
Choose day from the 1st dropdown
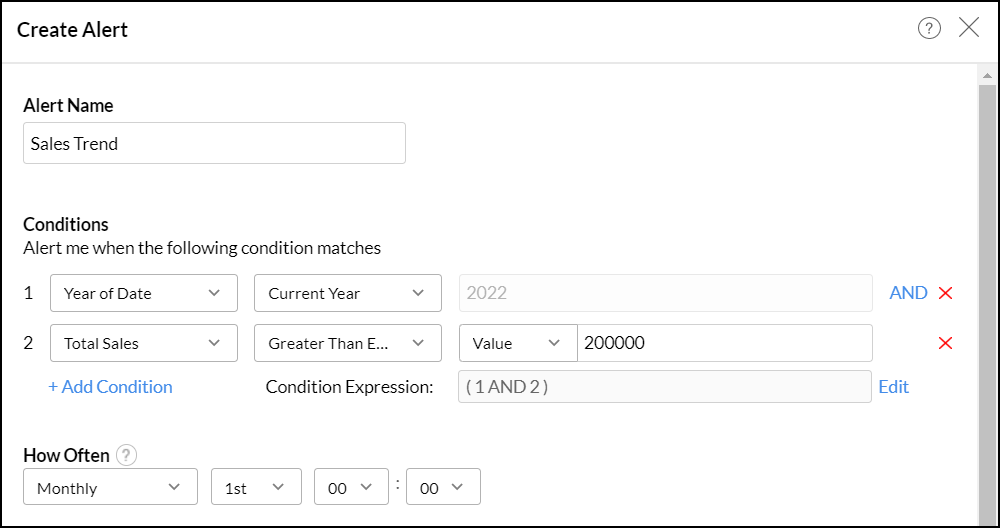(255, 488)
